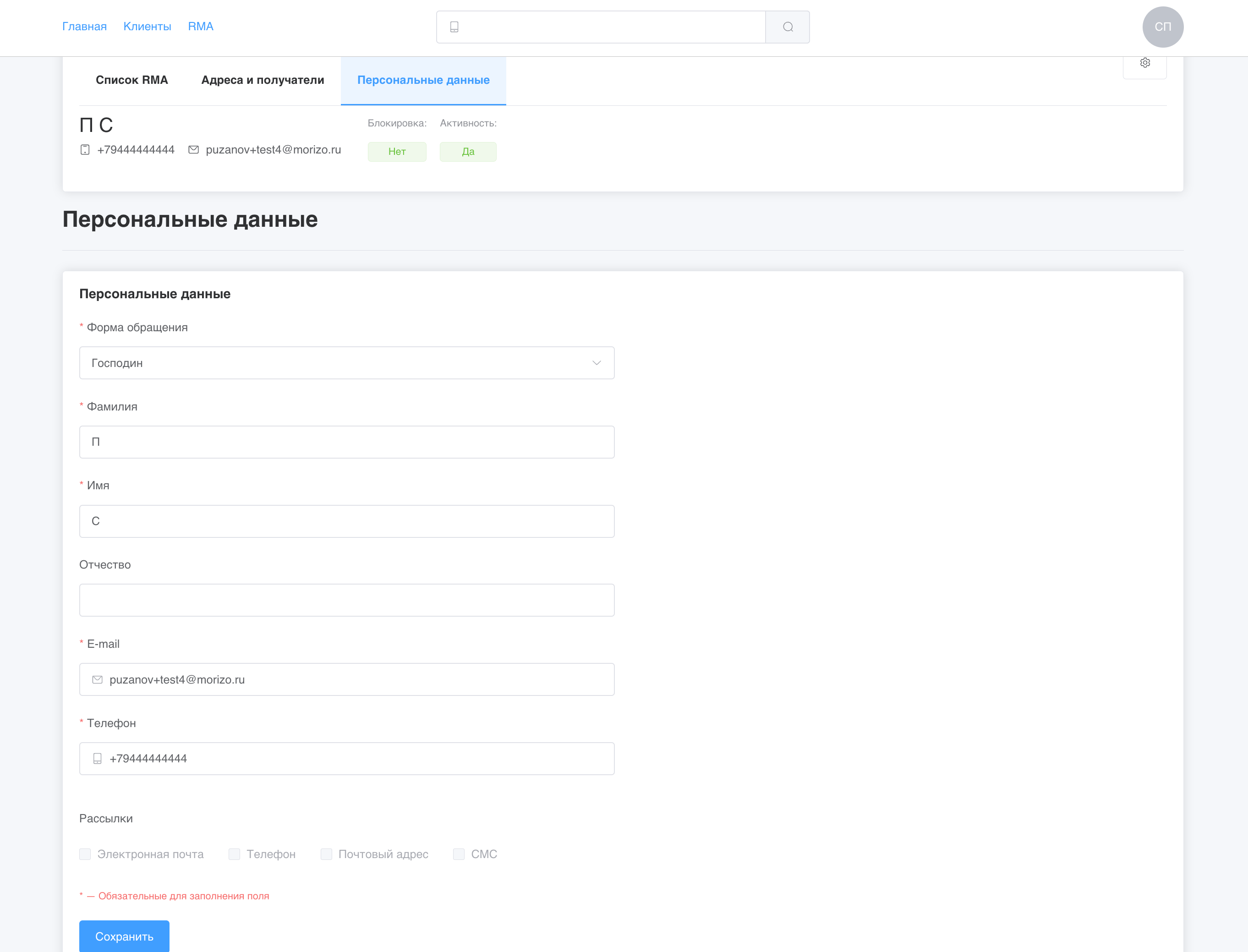Toggle Телефон mailing checkbox
1248x952 pixels.
(x=234, y=854)
